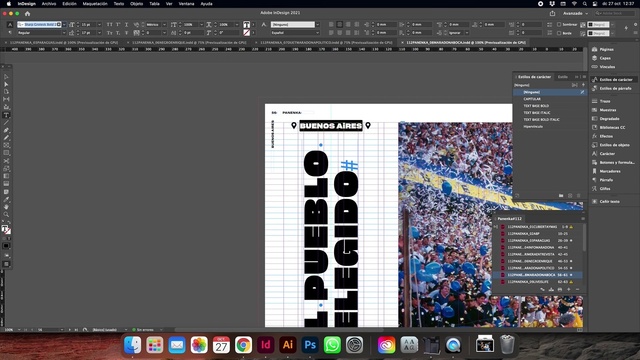This screenshot has height=360, width=640.
Task: Enable the Borde checkbox
Action: tap(559, 33)
